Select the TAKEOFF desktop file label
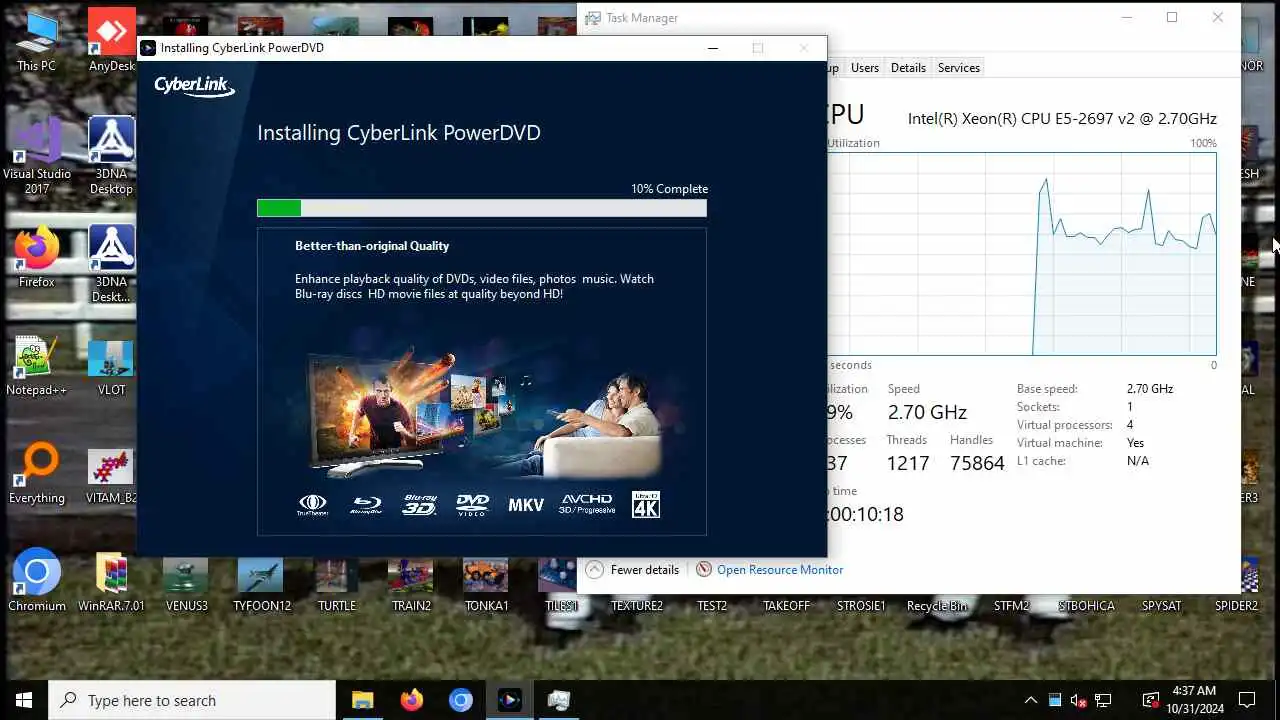The image size is (1280, 720). pyautogui.click(x=786, y=606)
